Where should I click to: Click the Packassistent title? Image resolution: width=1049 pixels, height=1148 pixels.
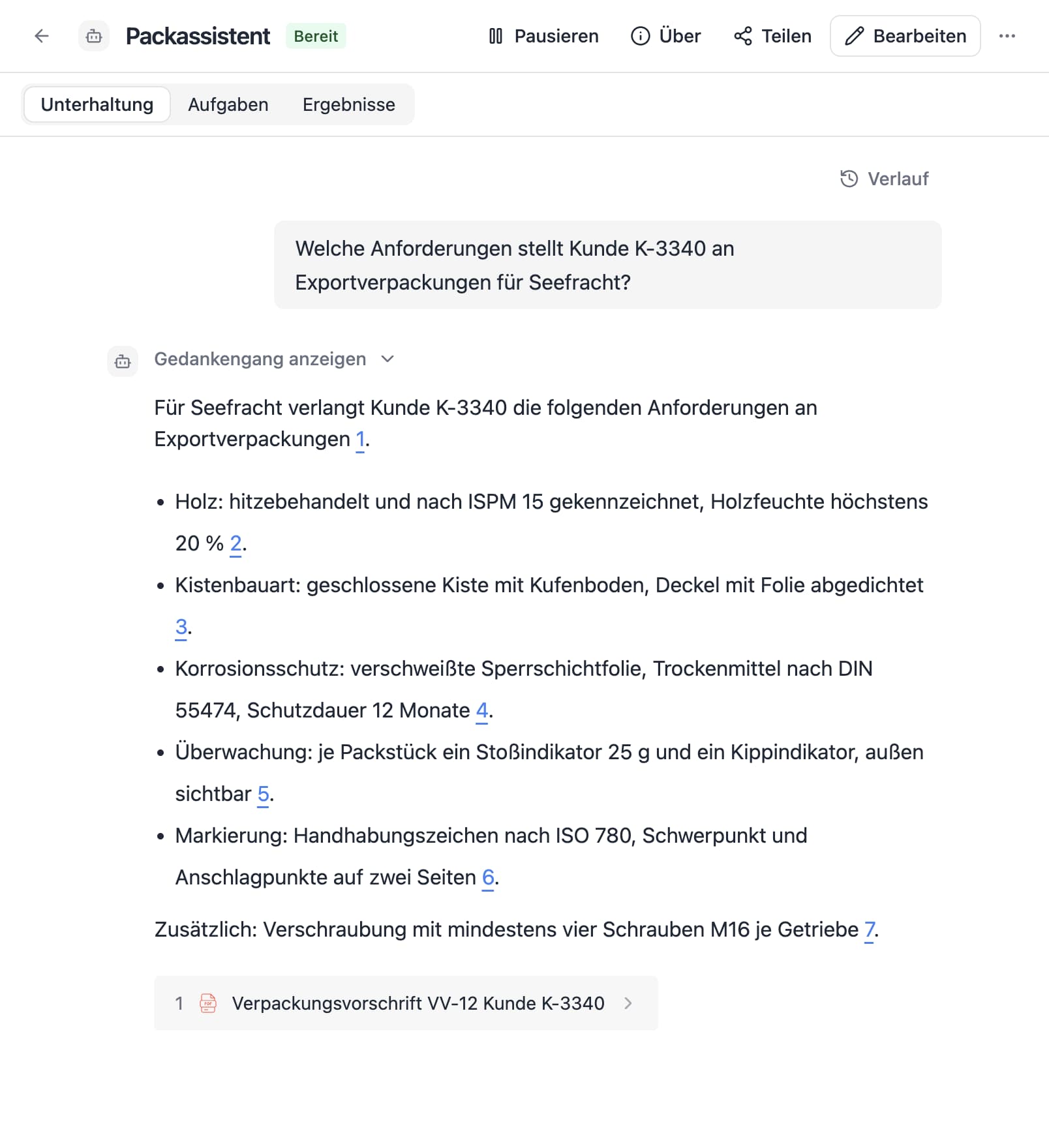[x=198, y=36]
